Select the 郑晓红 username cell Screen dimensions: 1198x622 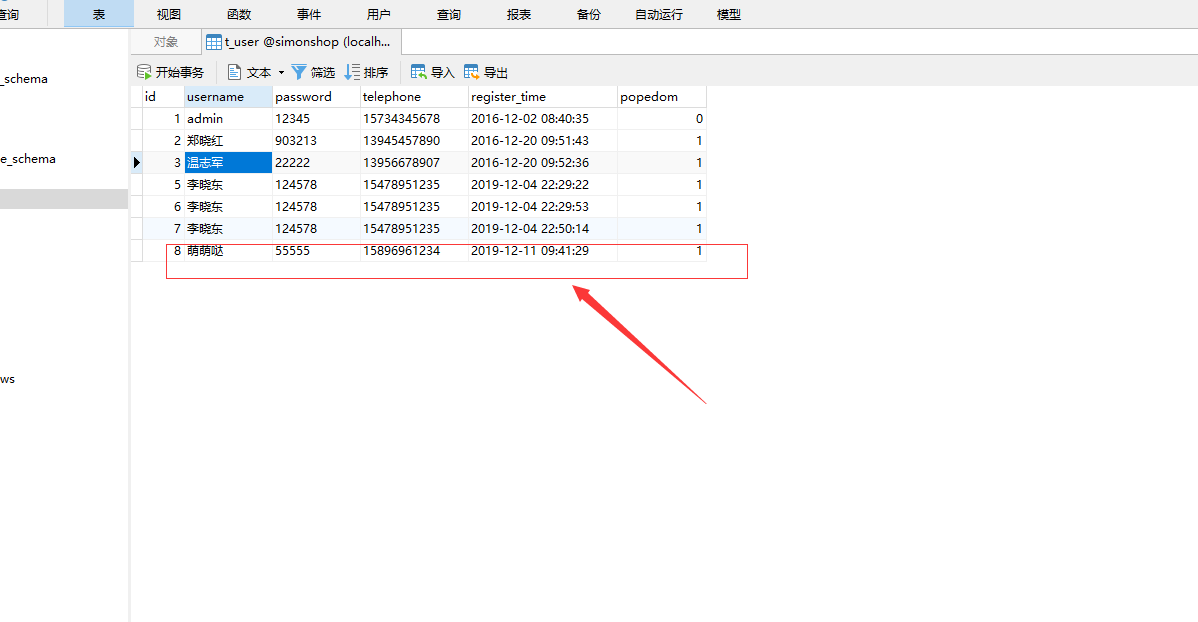(228, 141)
